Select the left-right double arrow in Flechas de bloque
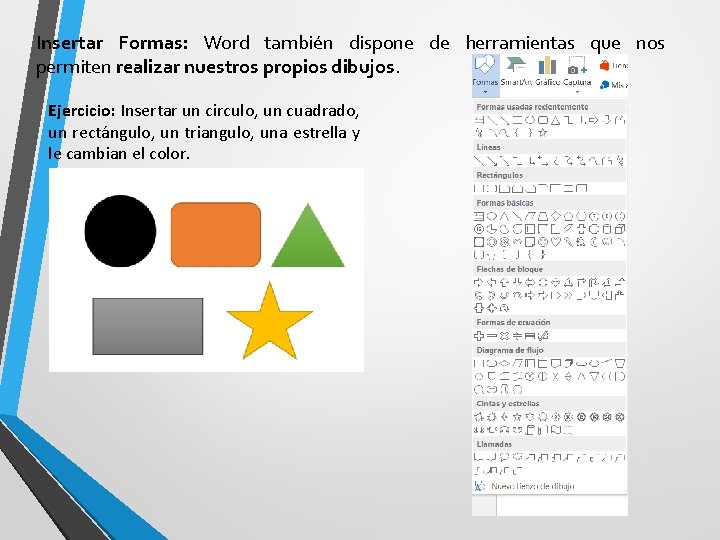The width and height of the screenshot is (720, 540). click(x=530, y=282)
